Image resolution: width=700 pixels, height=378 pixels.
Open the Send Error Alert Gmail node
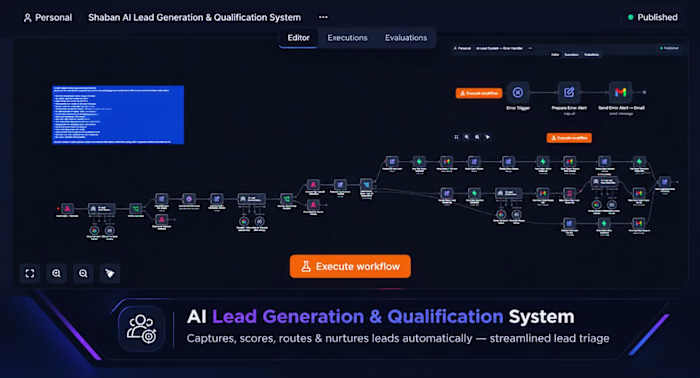(x=621, y=92)
